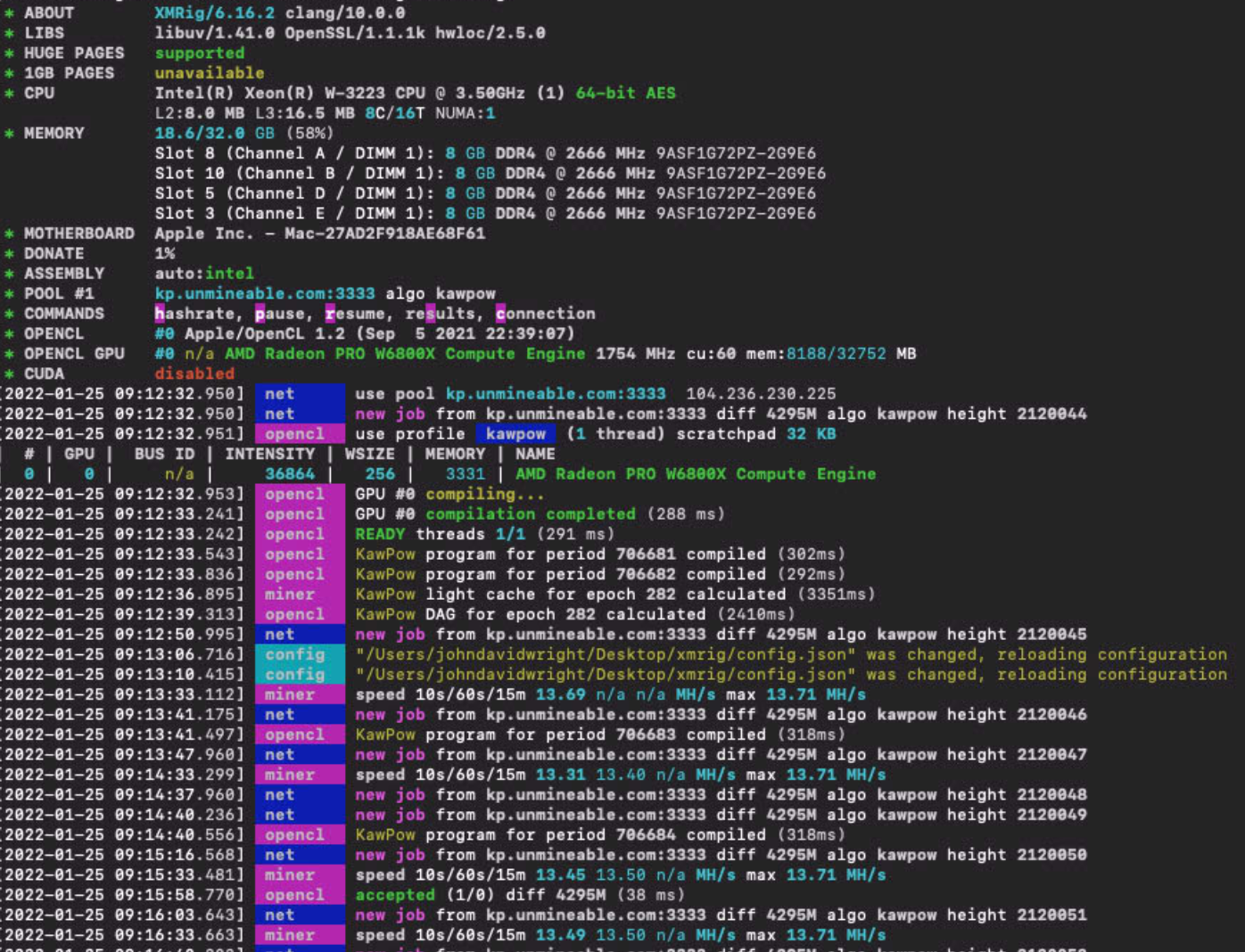Image resolution: width=1245 pixels, height=952 pixels.
Task: Click the 'accepted' share result text
Action: pos(395,895)
